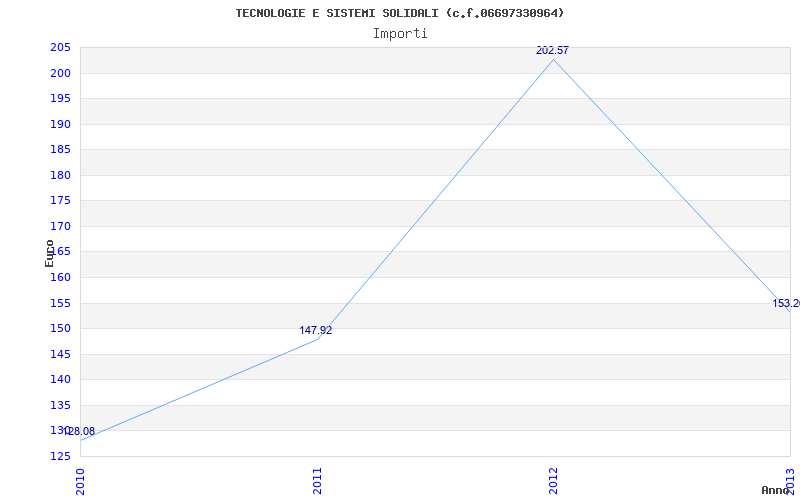Click the 175 y-axis value
This screenshot has height=500, width=800.
click(60, 201)
